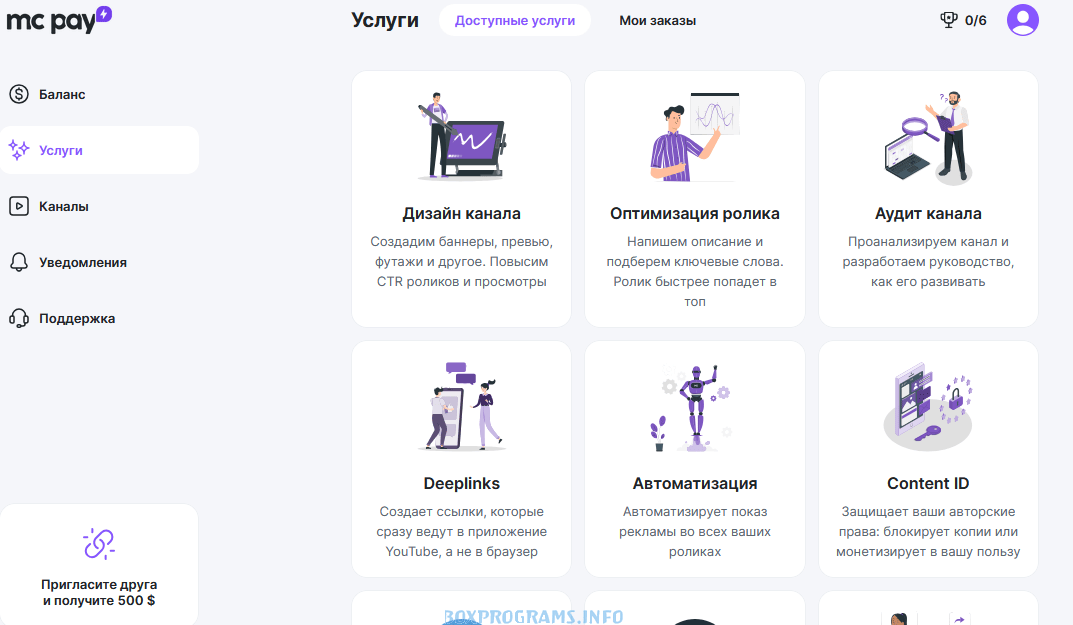Open the Balance dollar icon
Viewport: 1073px width, 625px height.
[19, 94]
